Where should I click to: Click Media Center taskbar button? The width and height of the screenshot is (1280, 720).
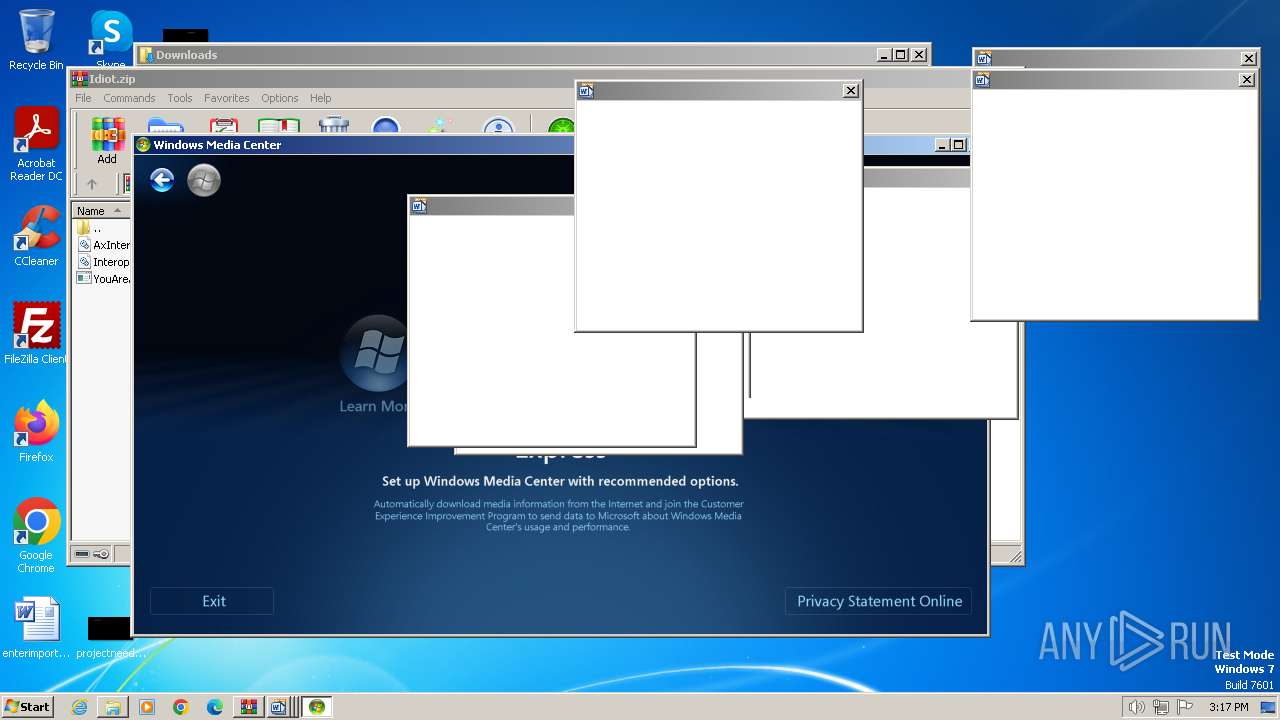click(317, 707)
